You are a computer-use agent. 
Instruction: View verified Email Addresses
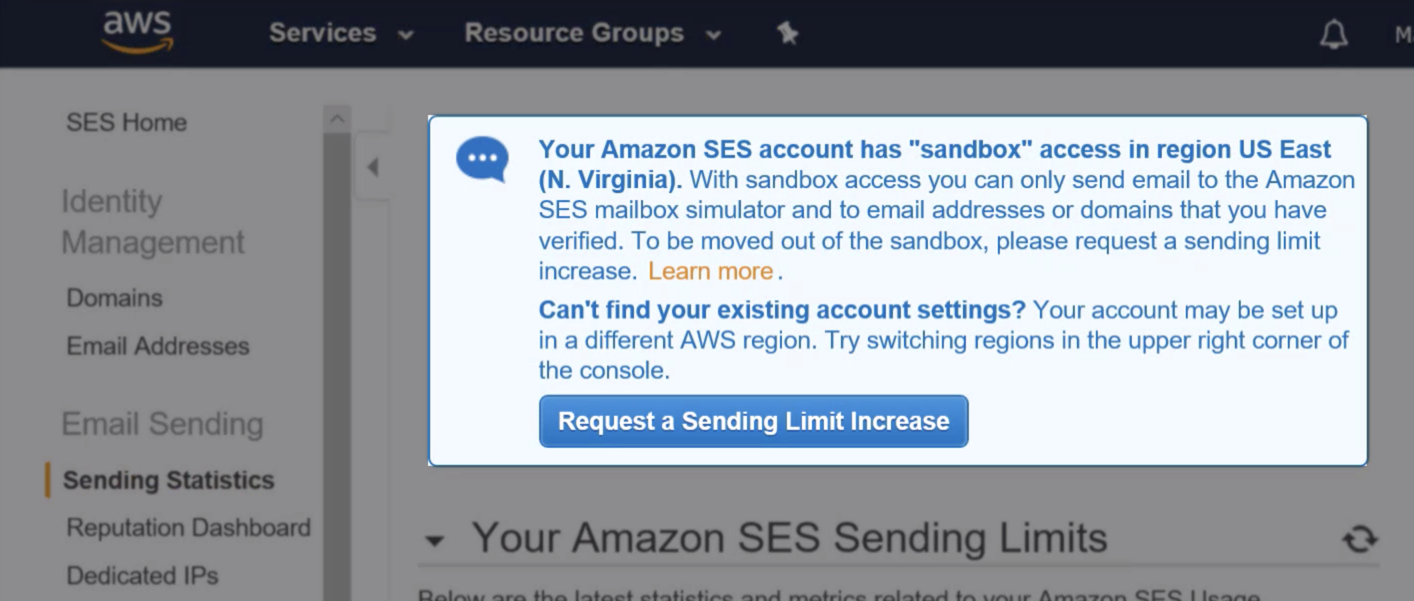[156, 346]
